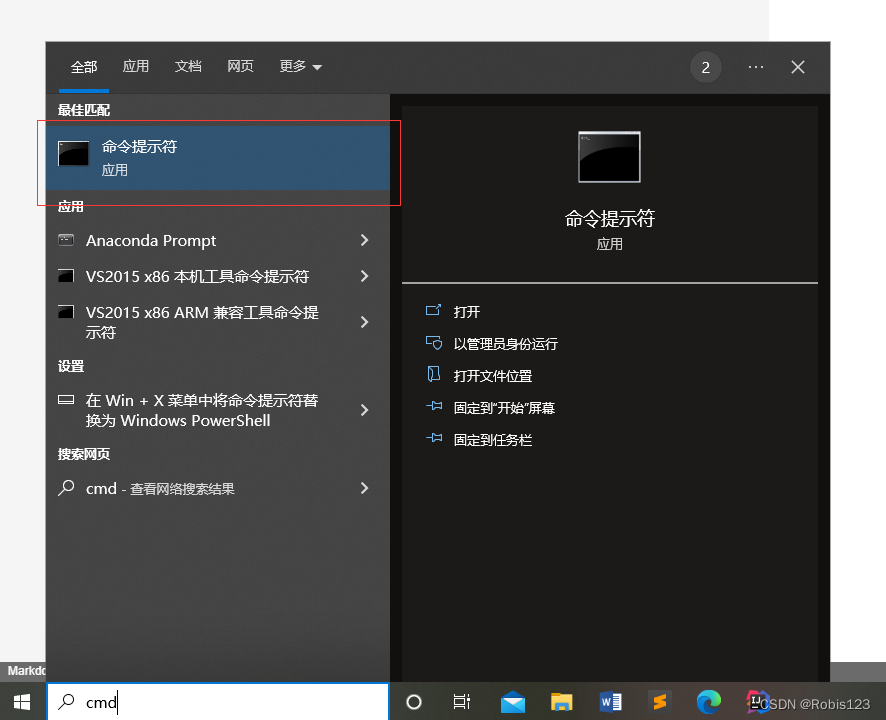This screenshot has height=720, width=886.
Task: Expand the cmd 查看网络搜索结果 chevron
Action: [364, 488]
